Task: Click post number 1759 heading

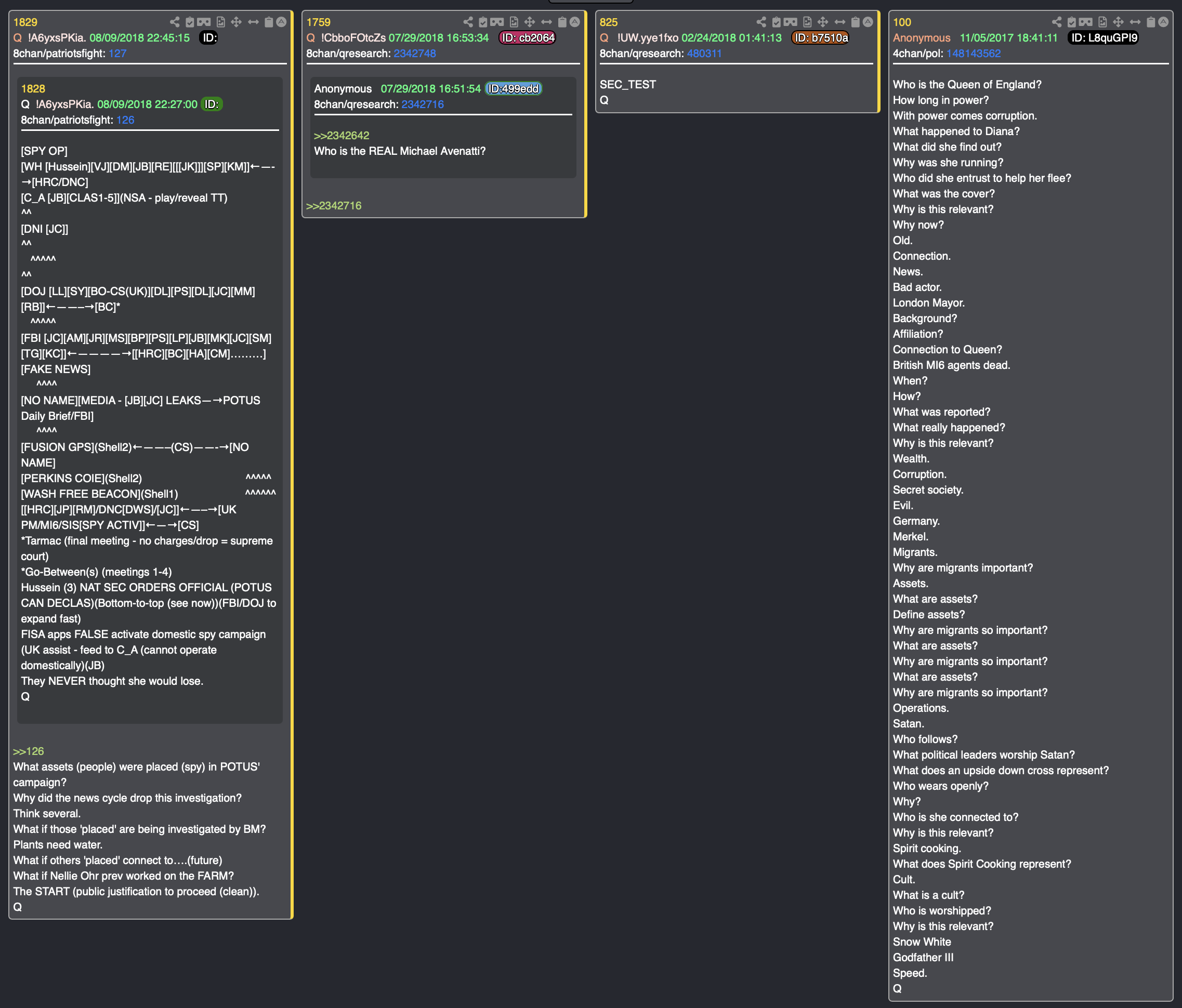Action: (318, 22)
